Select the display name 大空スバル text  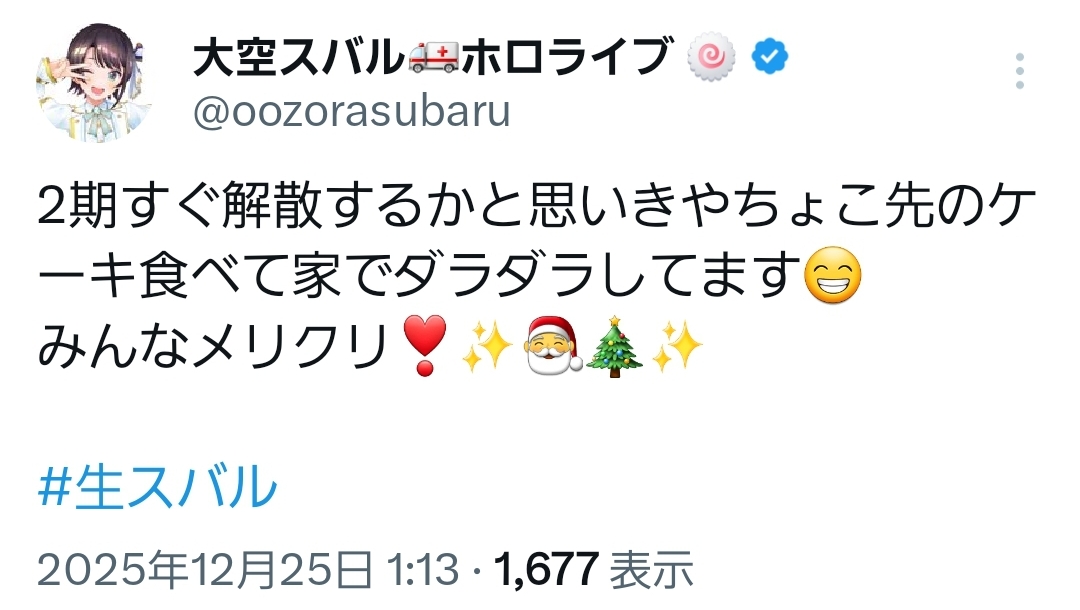(x=298, y=56)
